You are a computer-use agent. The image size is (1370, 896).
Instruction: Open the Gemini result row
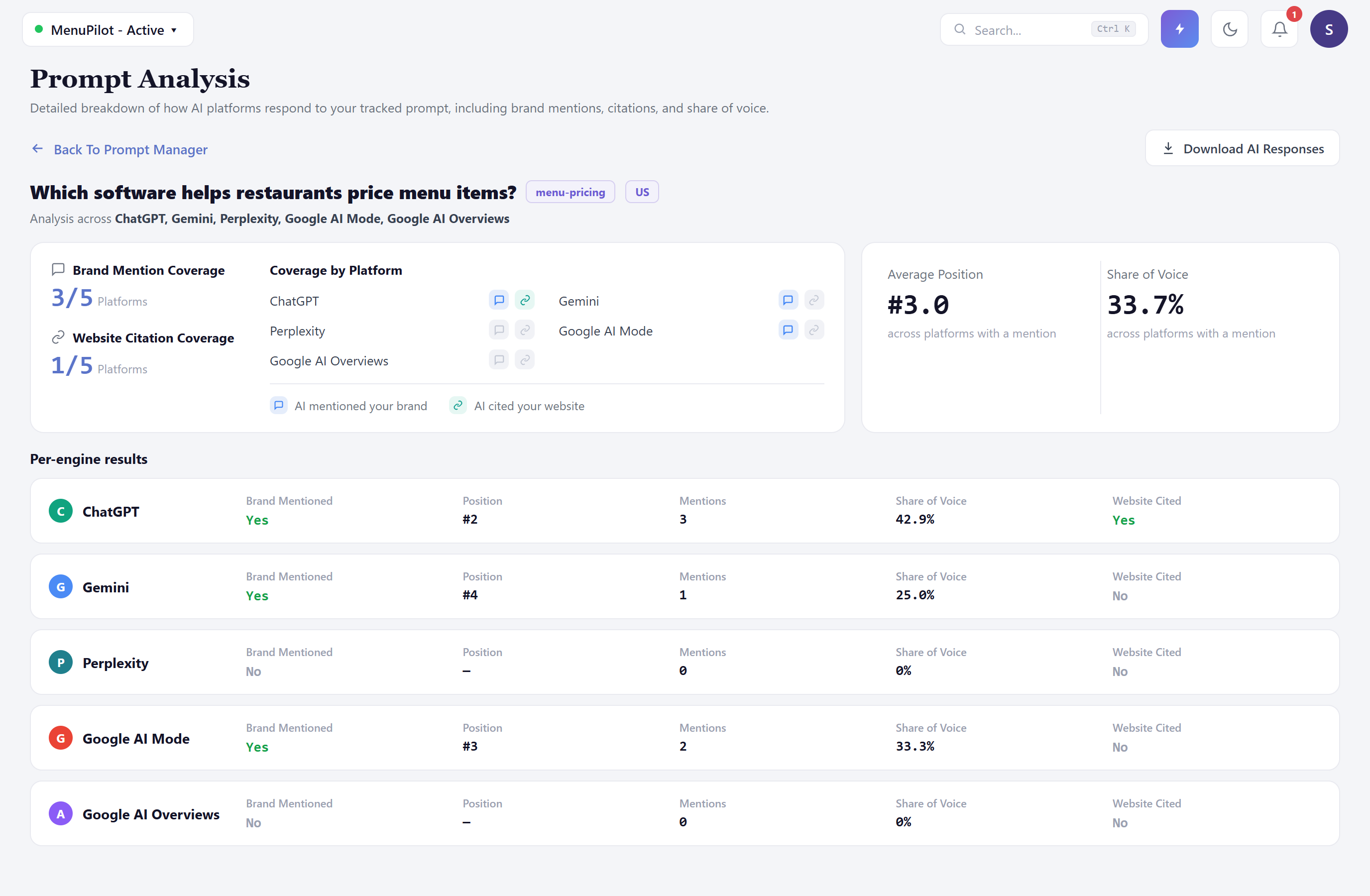(685, 586)
